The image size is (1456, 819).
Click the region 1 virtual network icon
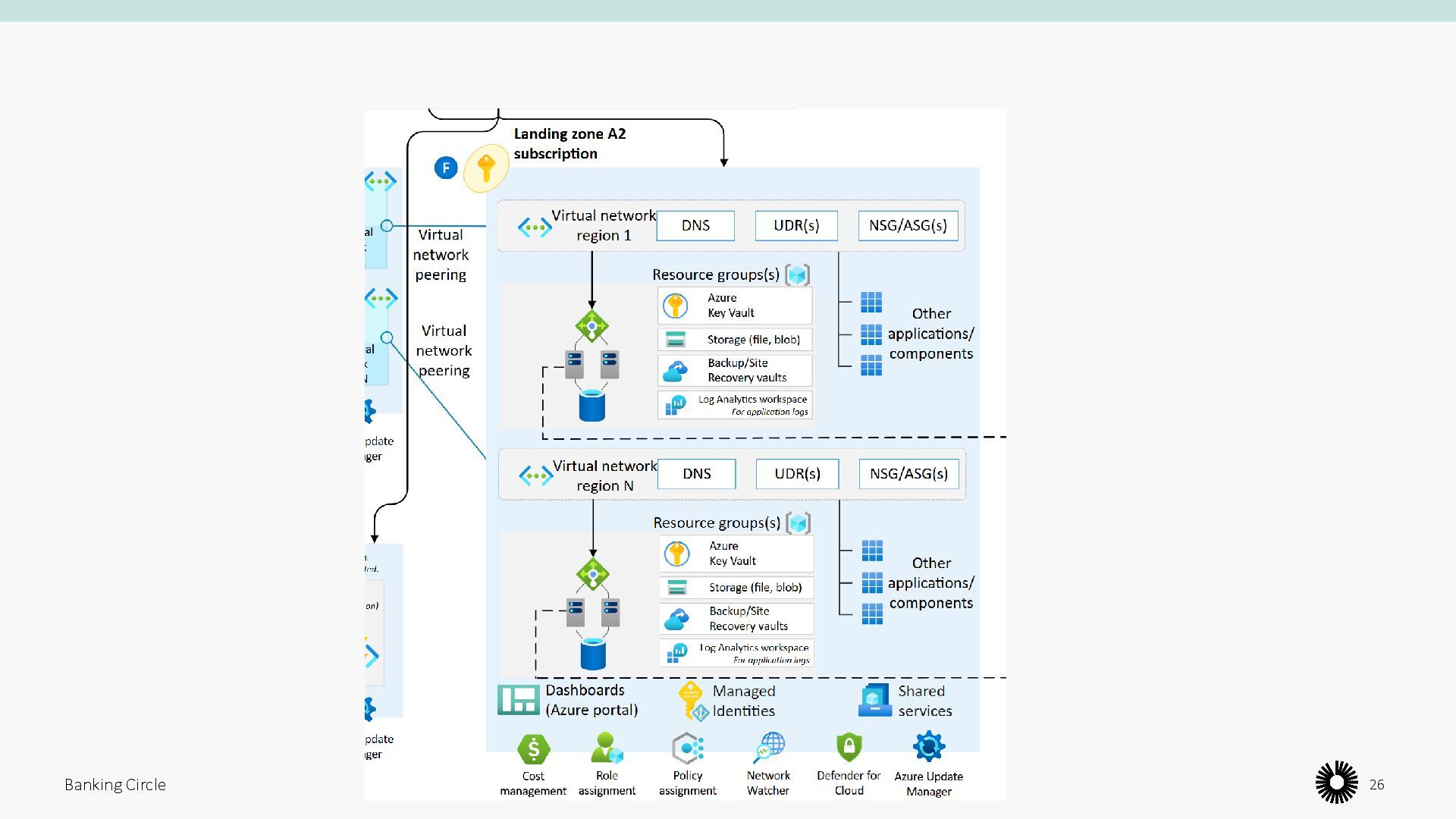coord(535,227)
